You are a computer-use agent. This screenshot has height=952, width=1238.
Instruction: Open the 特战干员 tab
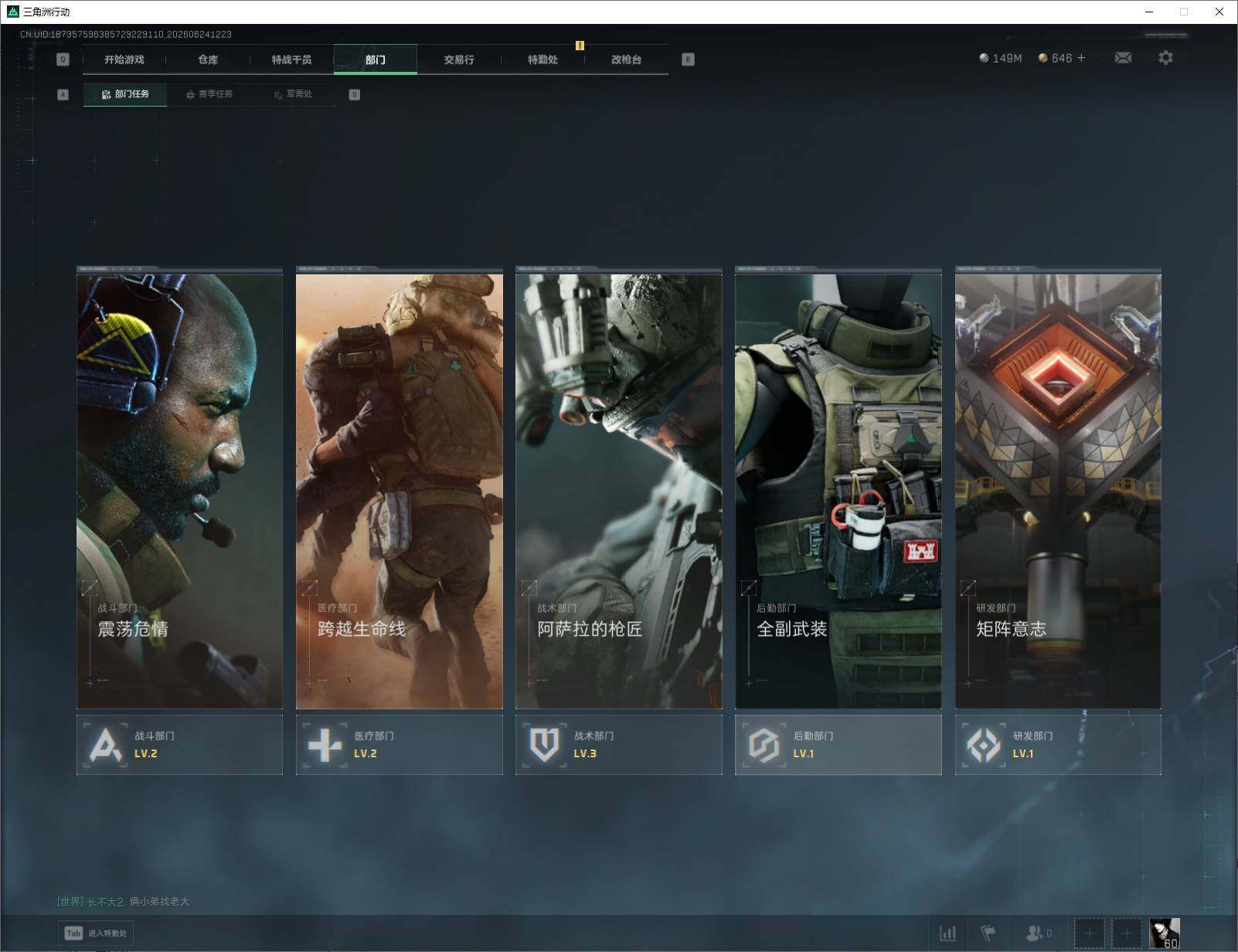(x=291, y=59)
